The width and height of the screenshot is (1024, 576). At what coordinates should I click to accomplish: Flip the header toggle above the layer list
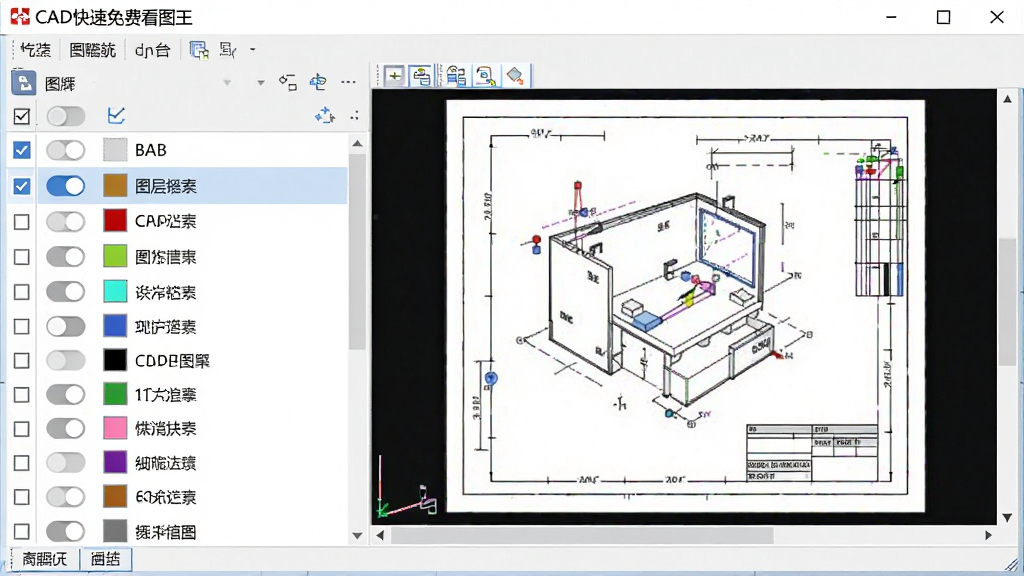click(65, 116)
